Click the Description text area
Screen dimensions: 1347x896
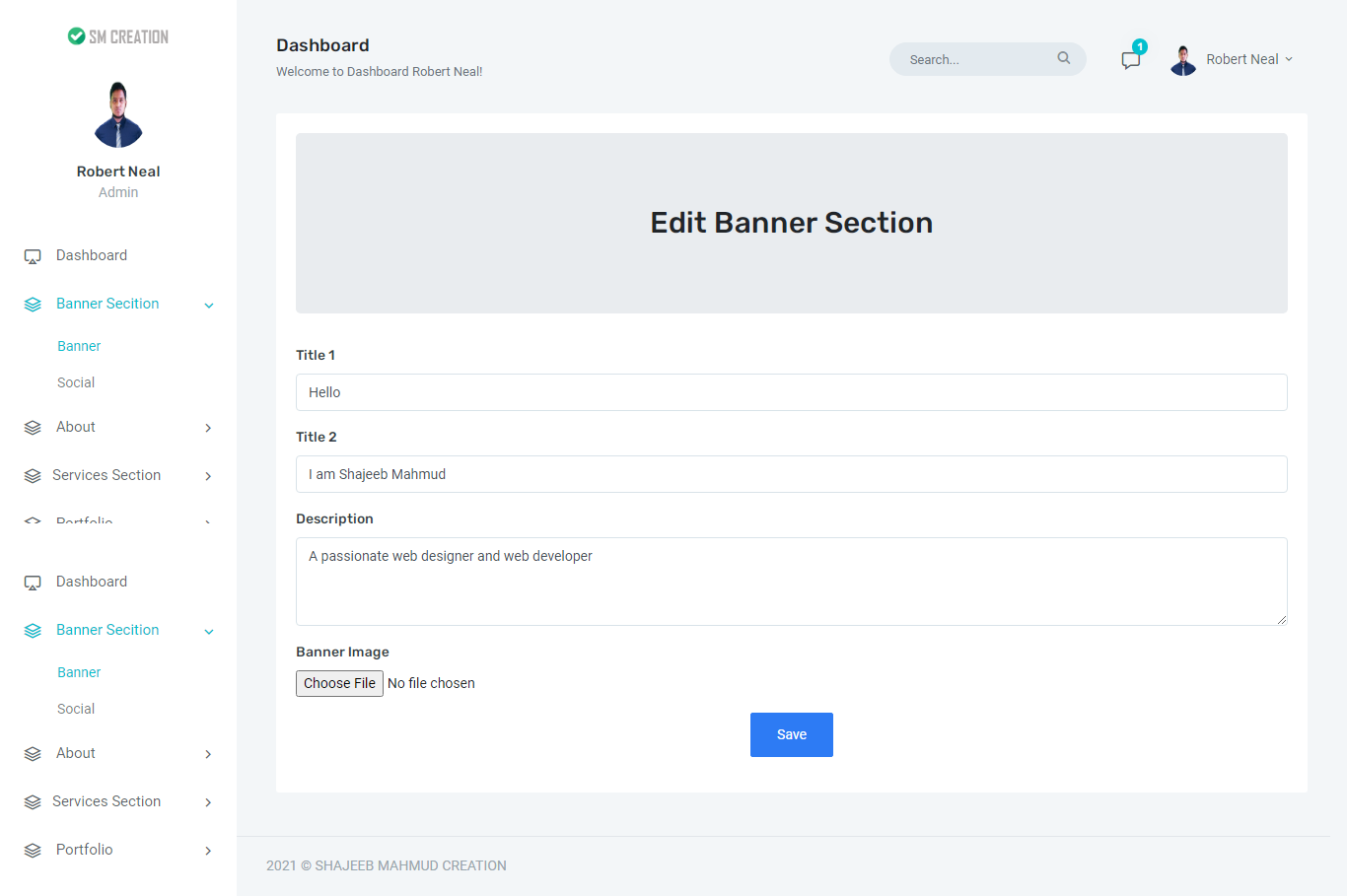pyautogui.click(x=791, y=581)
